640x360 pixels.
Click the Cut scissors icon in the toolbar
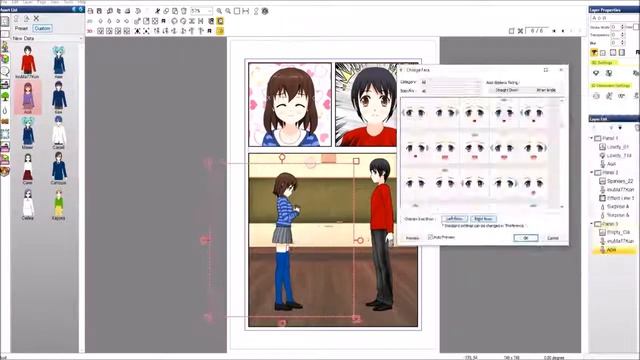157,11
